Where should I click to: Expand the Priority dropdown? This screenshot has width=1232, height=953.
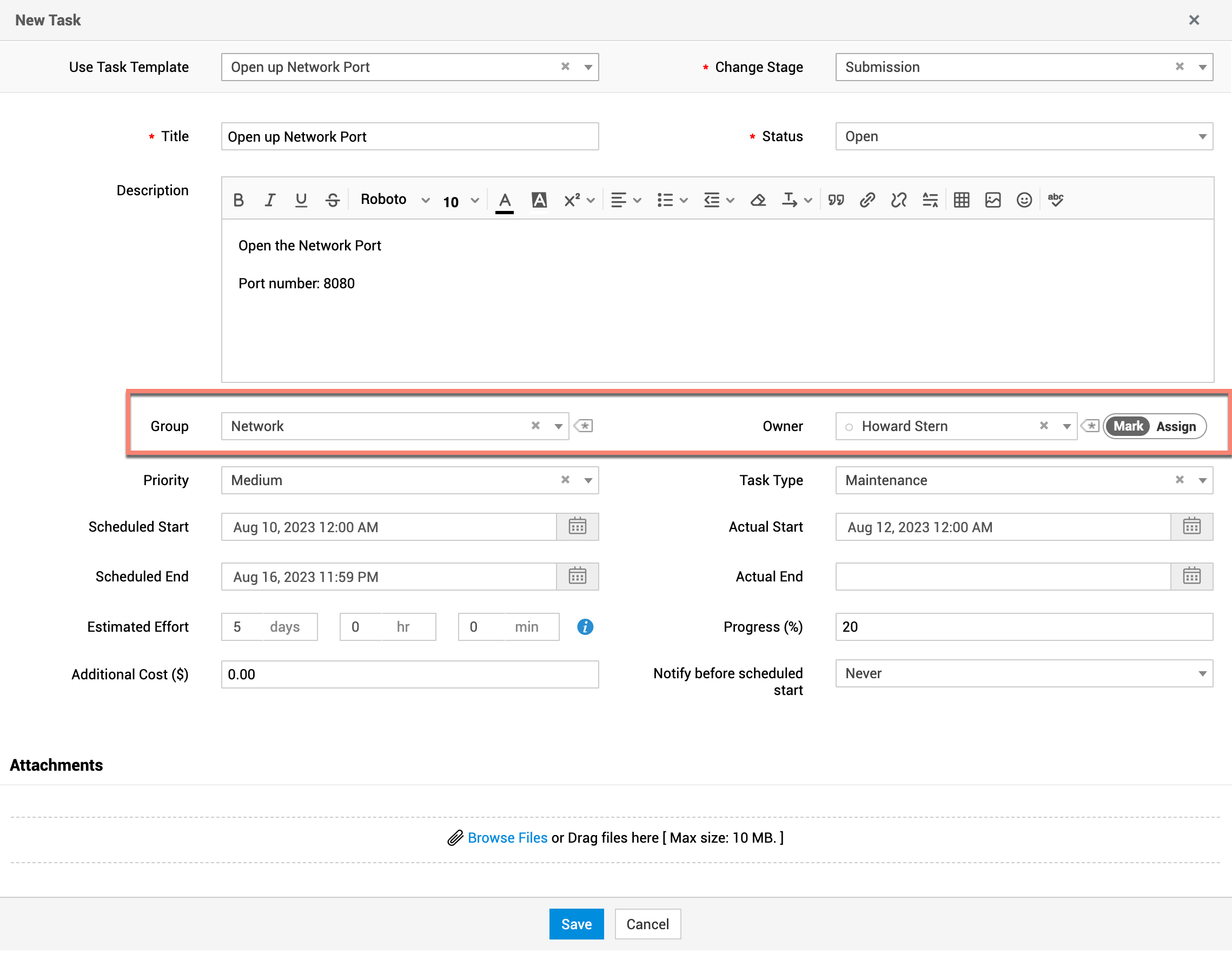point(588,481)
